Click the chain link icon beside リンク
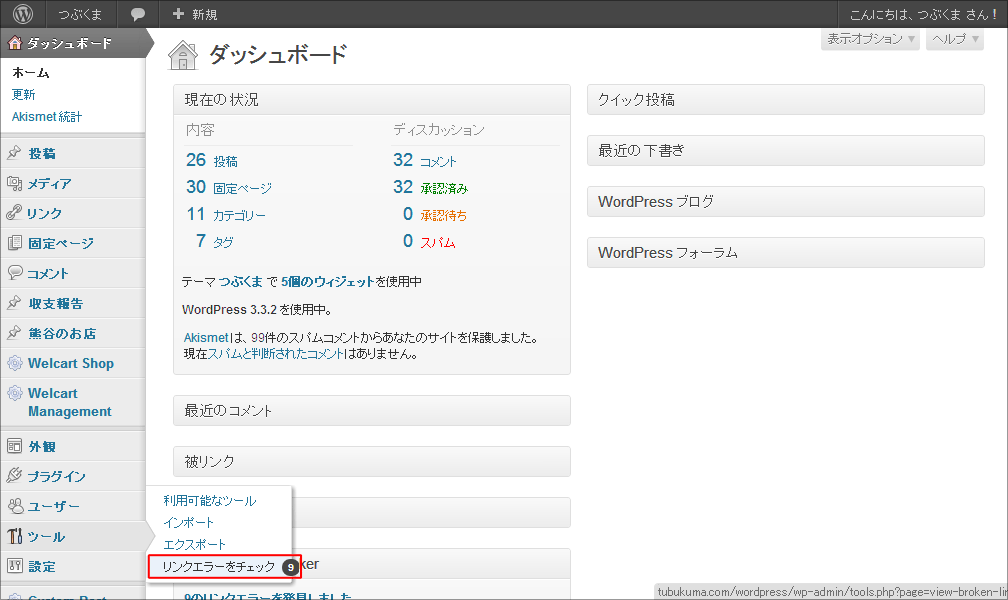This screenshot has width=1008, height=600. (14, 213)
